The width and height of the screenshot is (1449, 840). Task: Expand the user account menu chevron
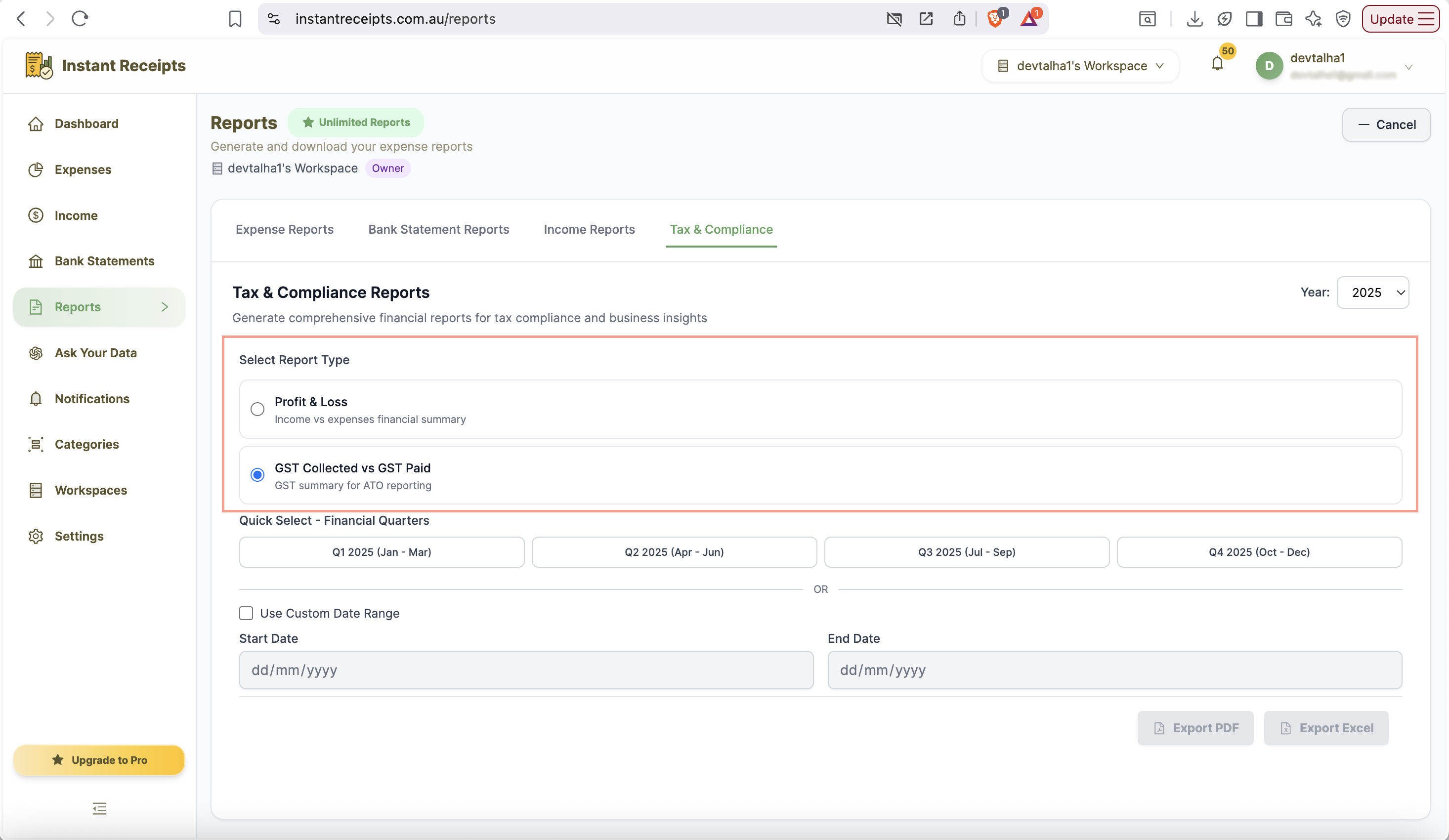[1409, 67]
